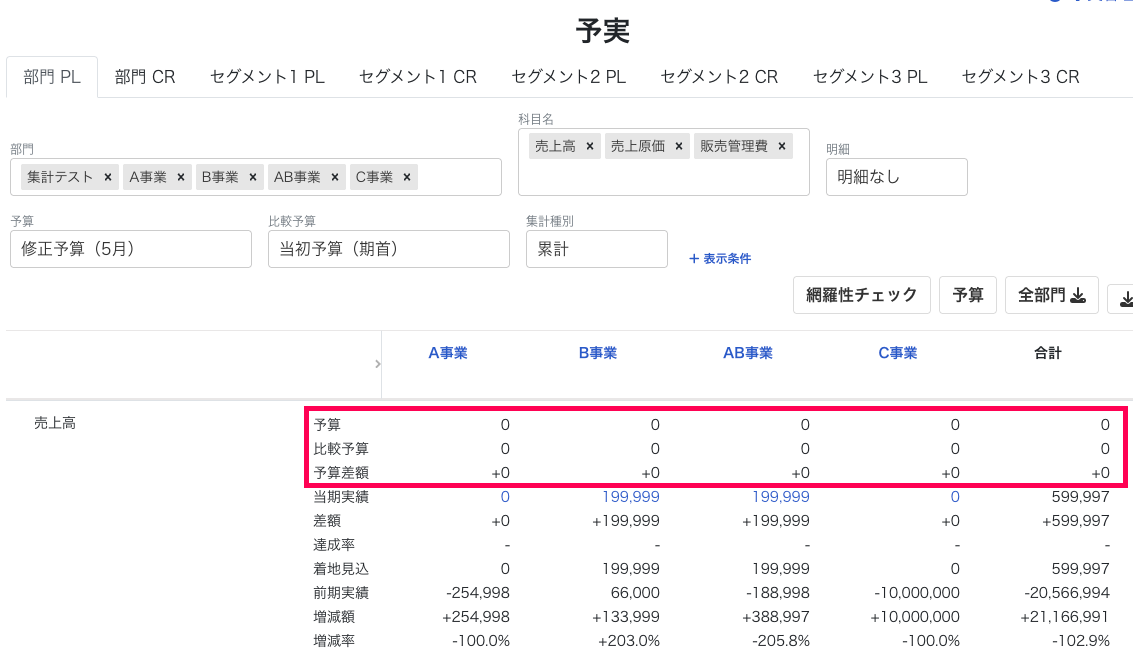
Task: Click the 予算 button
Action: point(968,295)
